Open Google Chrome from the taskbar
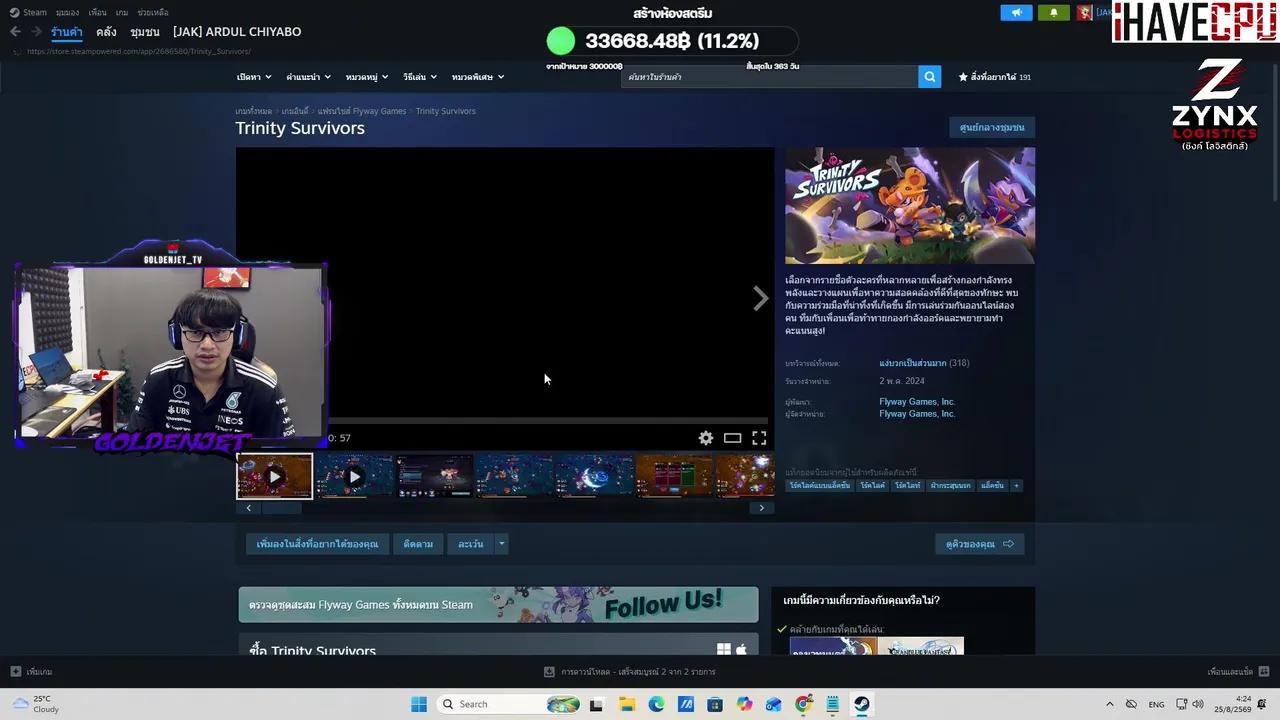The height and width of the screenshot is (720, 1280). pyautogui.click(x=803, y=704)
